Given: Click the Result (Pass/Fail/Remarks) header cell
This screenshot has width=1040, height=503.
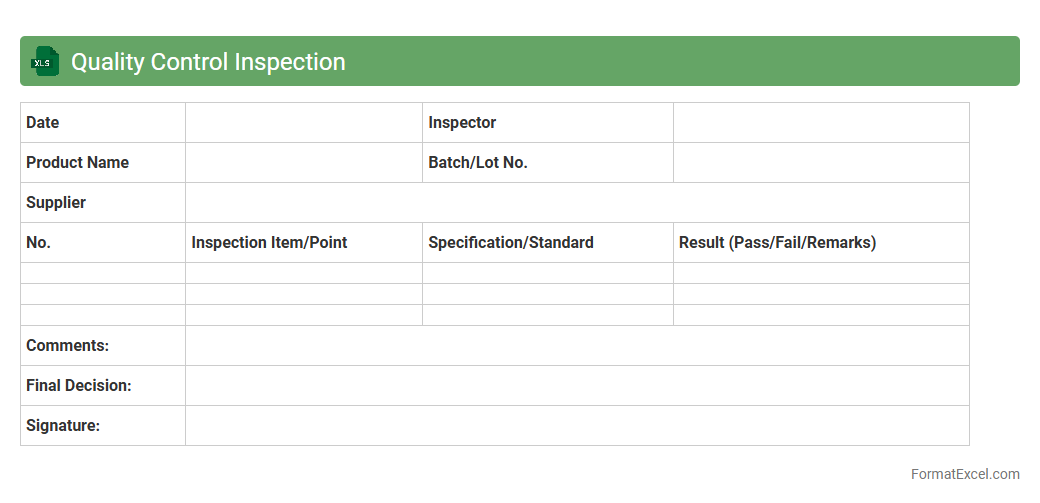Looking at the screenshot, I should 777,243.
